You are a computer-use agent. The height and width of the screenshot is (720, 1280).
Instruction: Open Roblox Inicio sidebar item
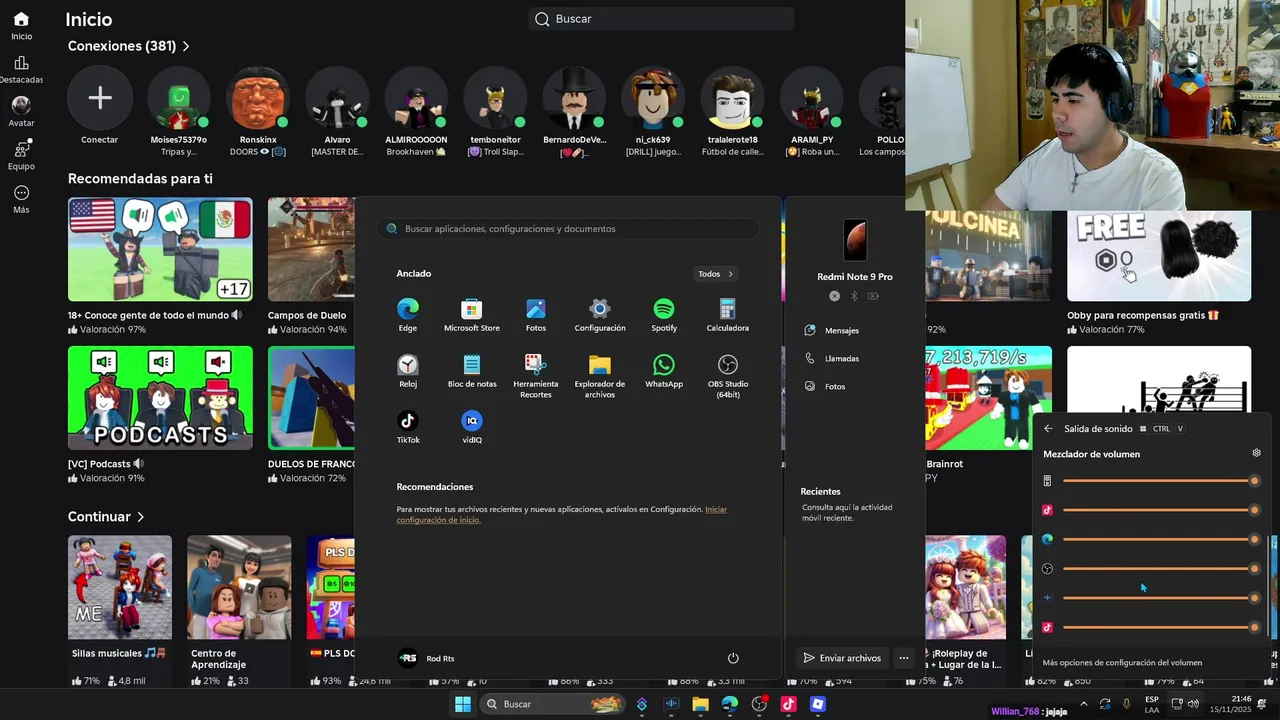(x=21, y=26)
